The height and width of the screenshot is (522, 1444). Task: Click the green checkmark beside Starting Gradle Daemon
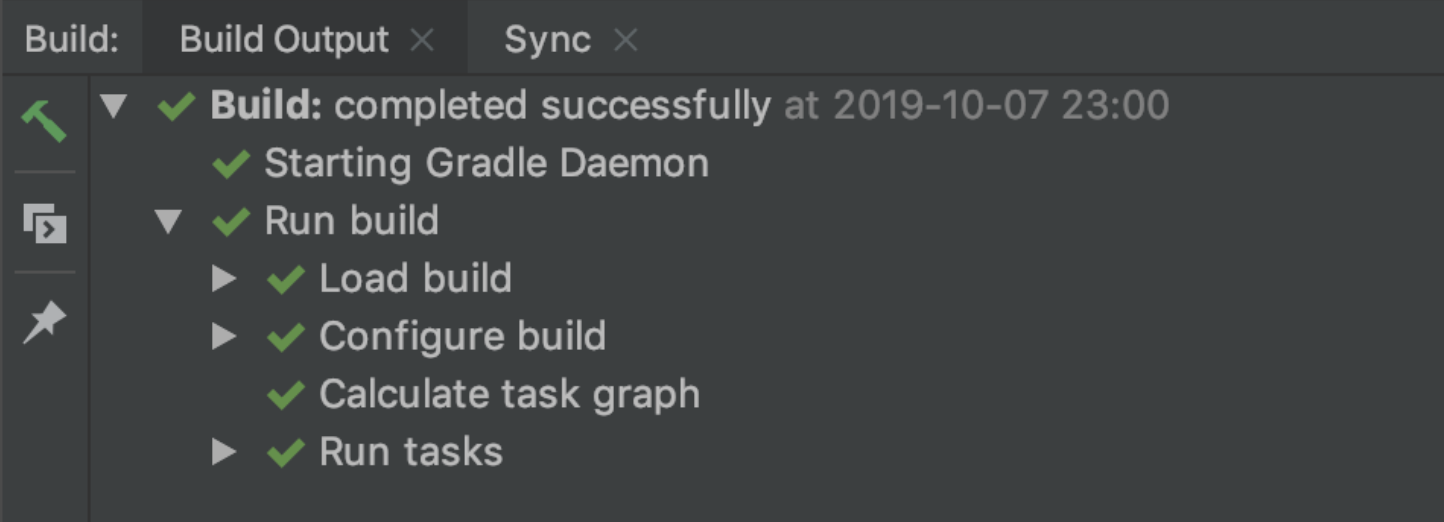point(231,164)
